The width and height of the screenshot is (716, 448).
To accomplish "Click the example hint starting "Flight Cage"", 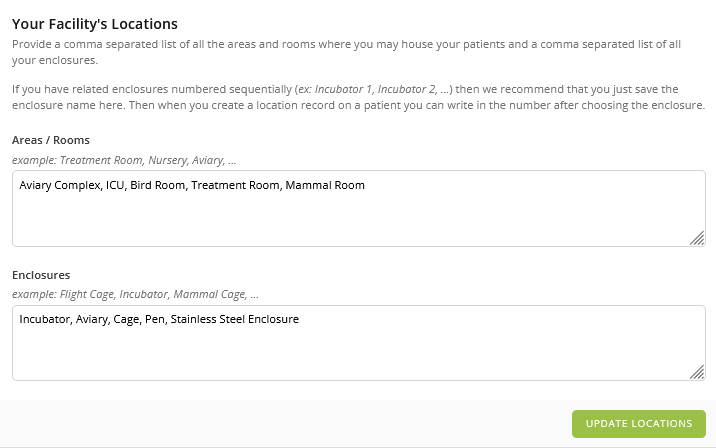I will tap(135, 295).
